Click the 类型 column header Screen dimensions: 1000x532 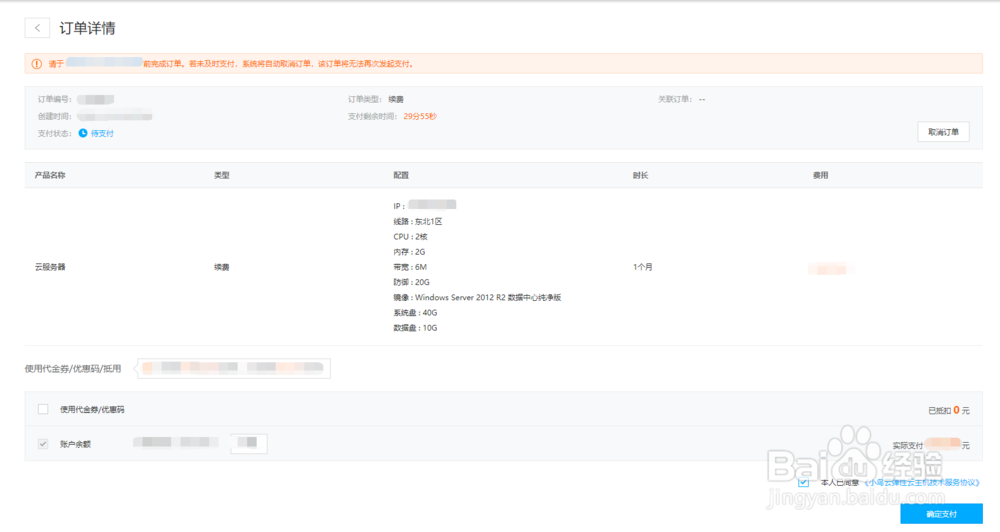(x=221, y=175)
